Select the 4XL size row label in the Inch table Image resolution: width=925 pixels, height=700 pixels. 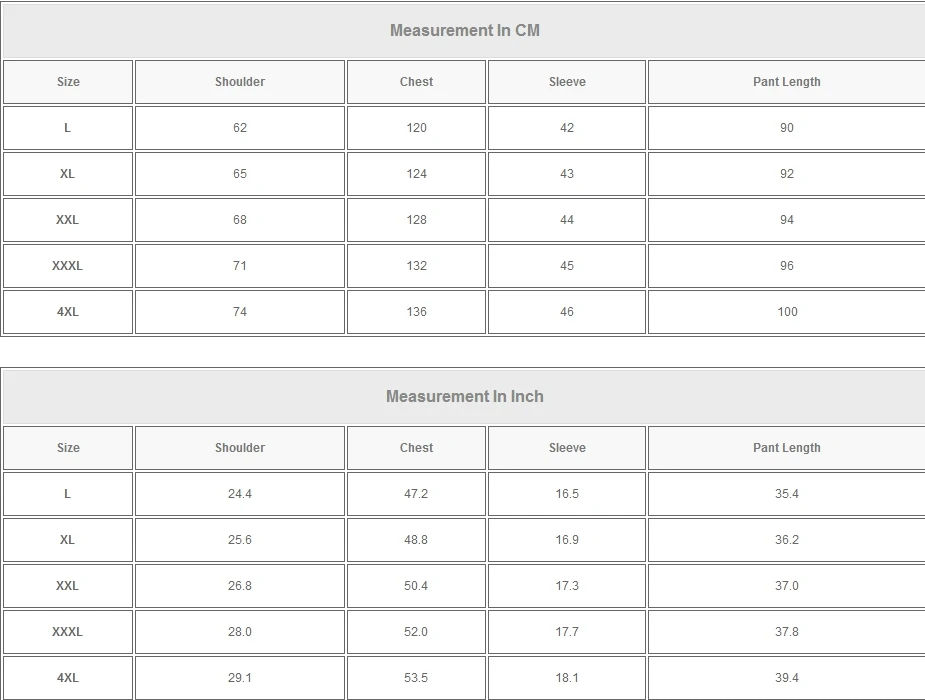point(67,678)
